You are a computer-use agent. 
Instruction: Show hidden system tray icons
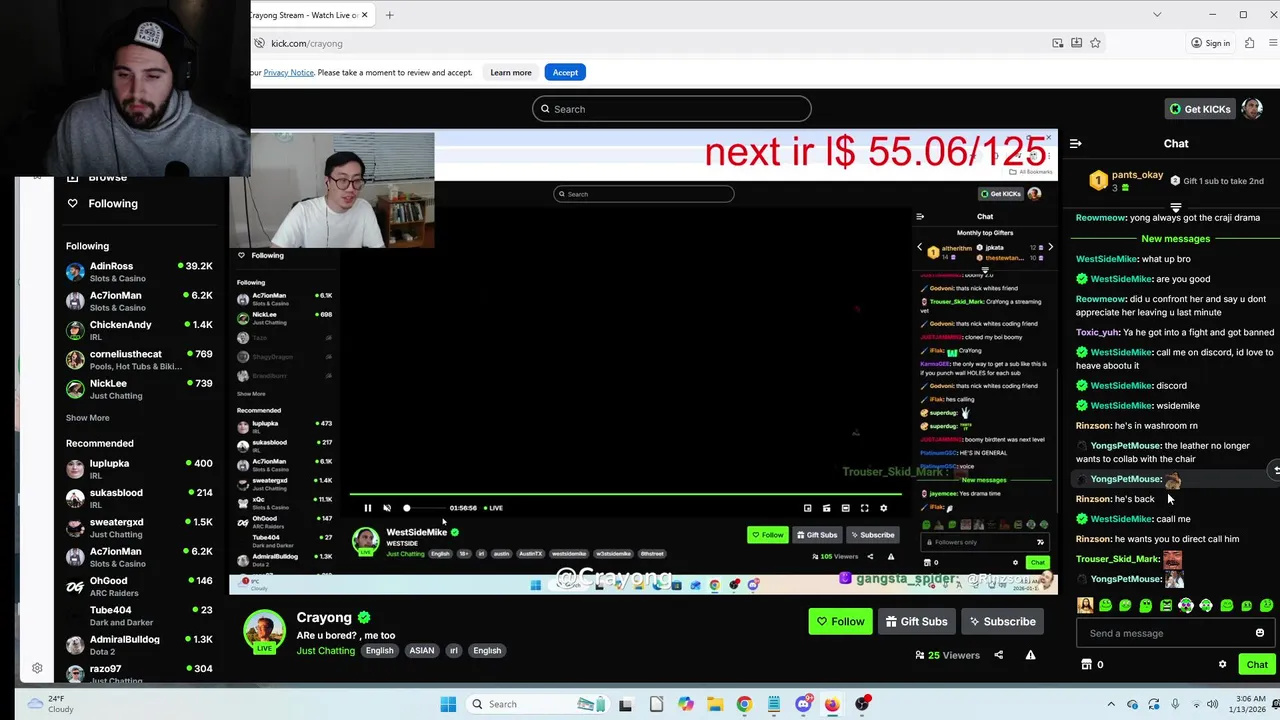click(1112, 704)
